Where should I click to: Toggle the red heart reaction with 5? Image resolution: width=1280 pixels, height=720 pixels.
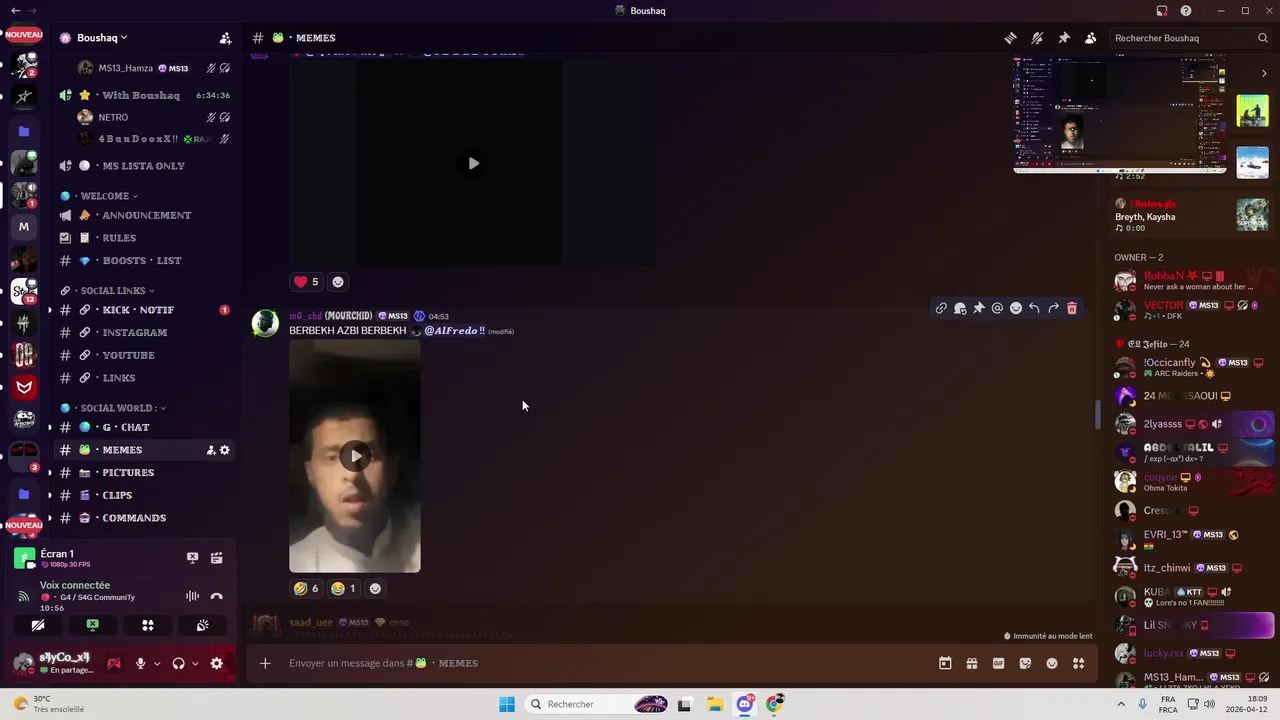(307, 282)
